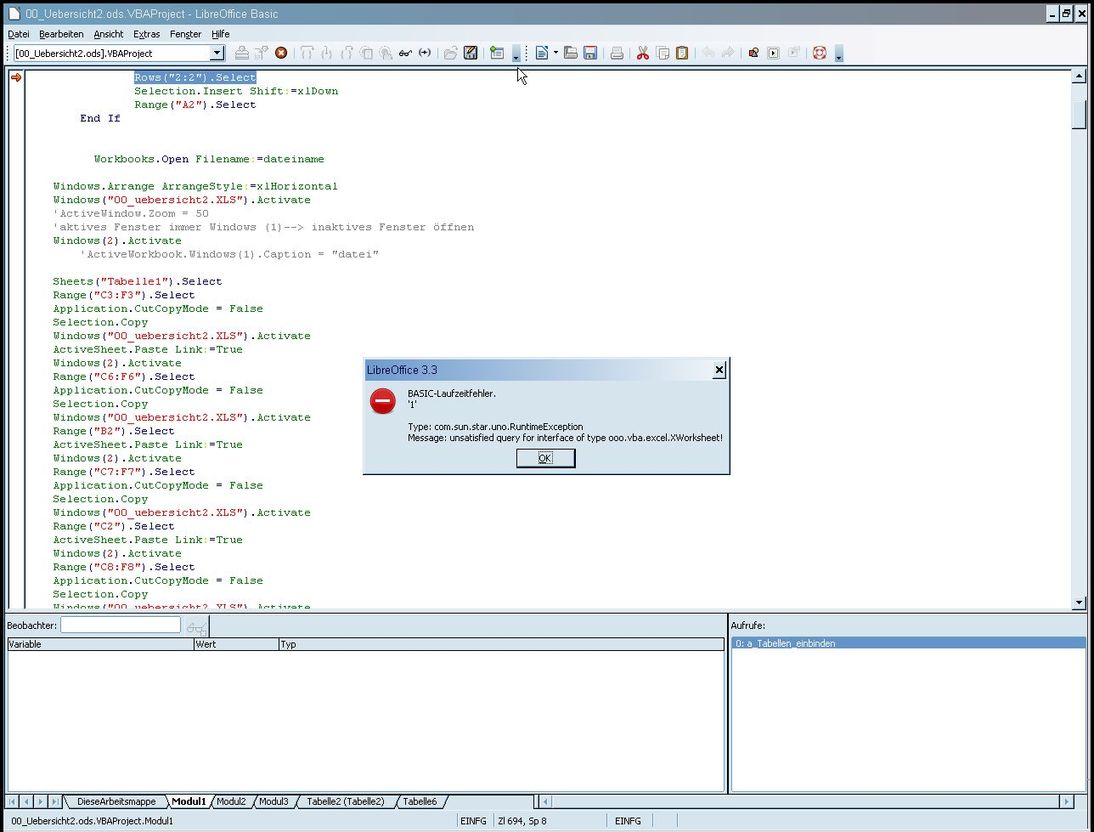The image size is (1094, 832).
Task: Jump to the last module tab
Action: tap(55, 801)
